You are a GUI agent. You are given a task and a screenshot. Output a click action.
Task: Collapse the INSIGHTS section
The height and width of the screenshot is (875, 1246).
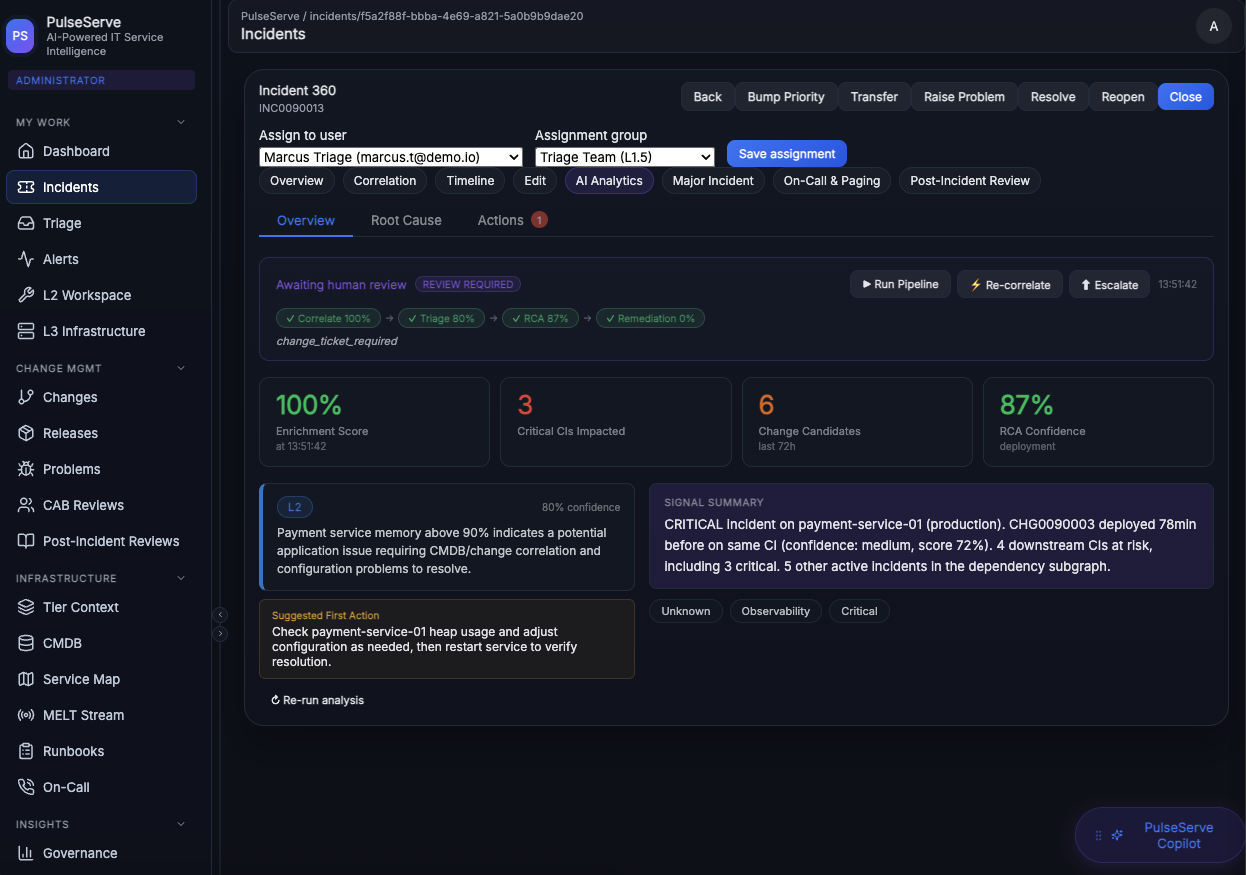181,824
